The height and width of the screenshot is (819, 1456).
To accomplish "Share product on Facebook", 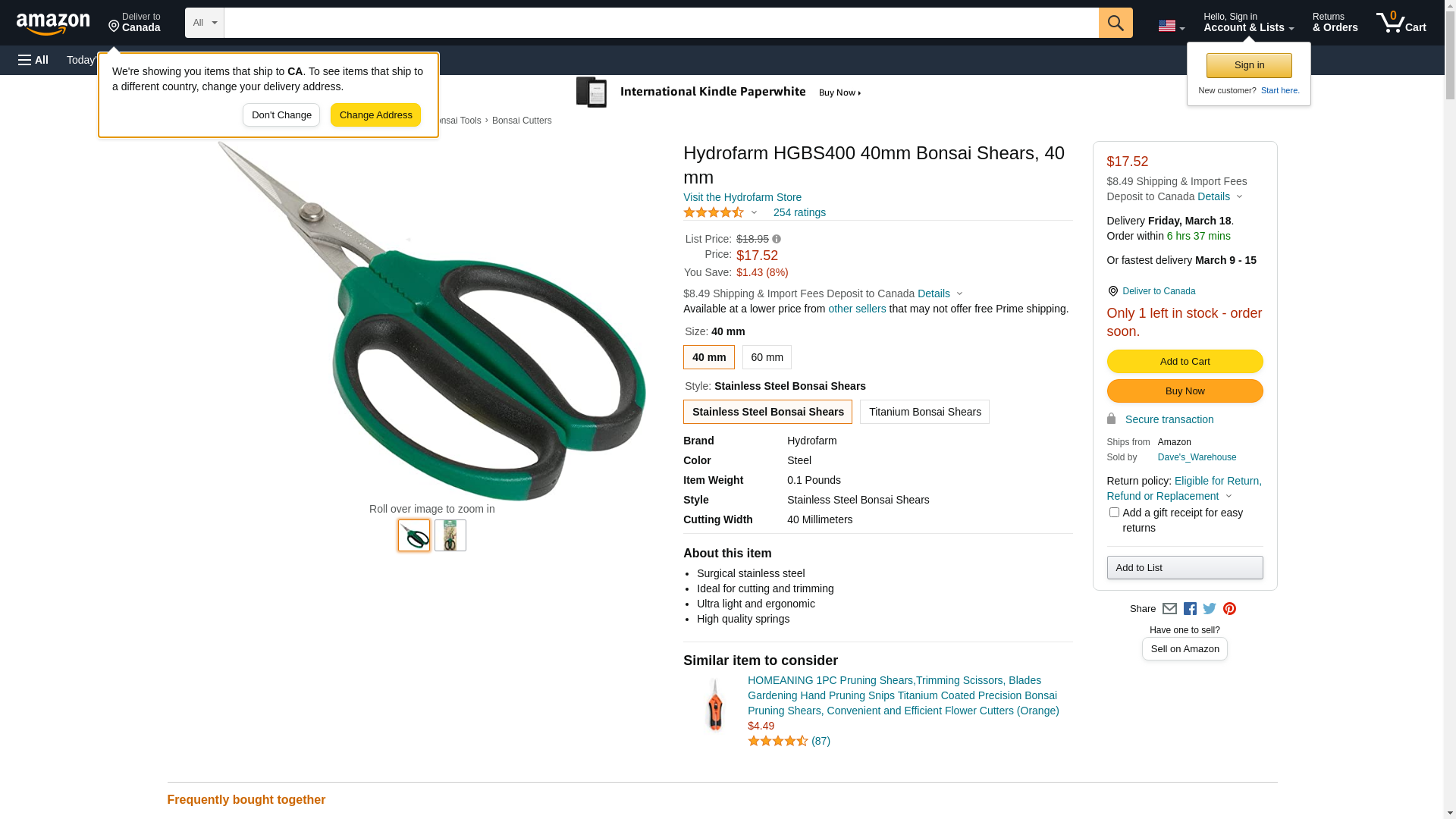I will point(1190,609).
